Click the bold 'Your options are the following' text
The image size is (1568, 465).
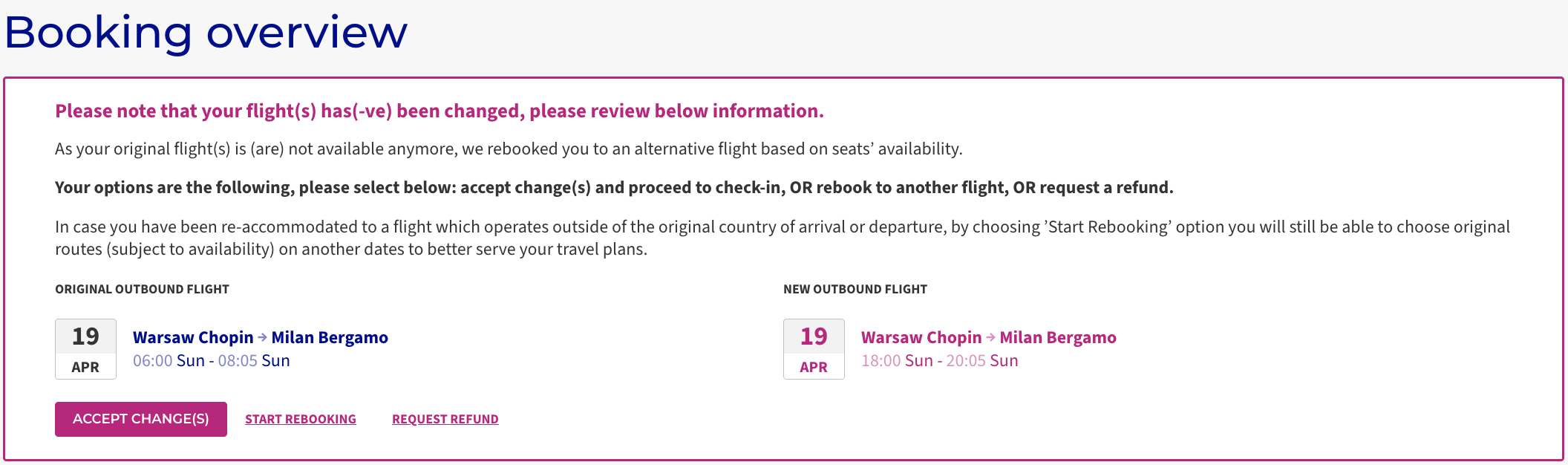pyautogui.click(x=614, y=187)
